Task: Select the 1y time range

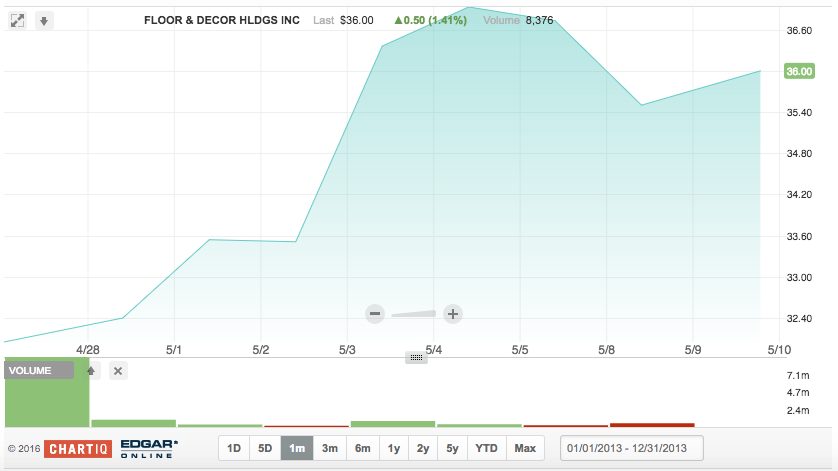Action: pos(394,448)
